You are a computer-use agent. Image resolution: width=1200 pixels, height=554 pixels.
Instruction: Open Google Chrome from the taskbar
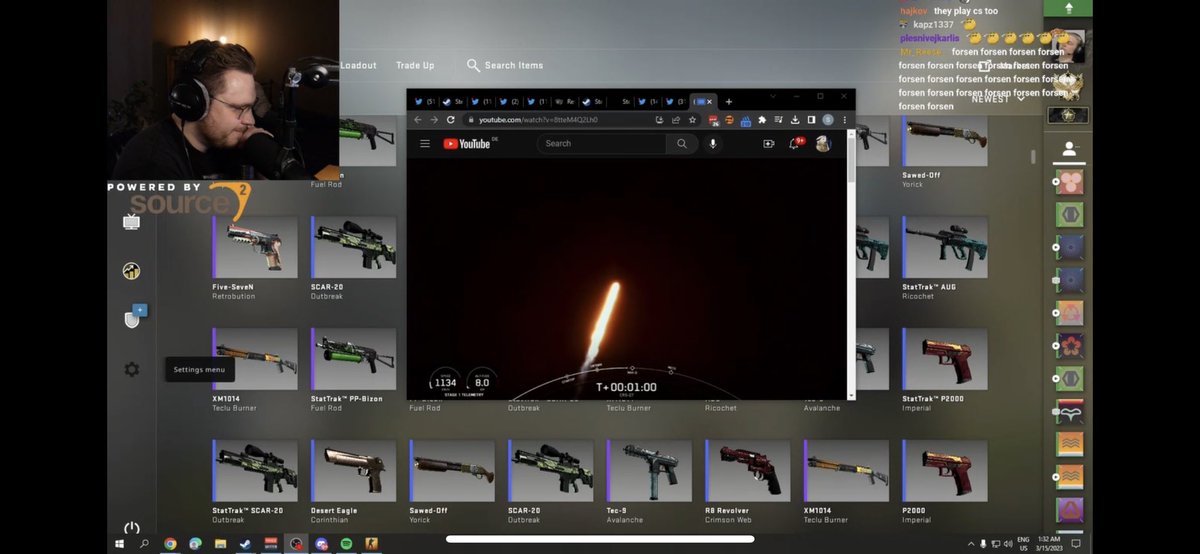coord(170,544)
